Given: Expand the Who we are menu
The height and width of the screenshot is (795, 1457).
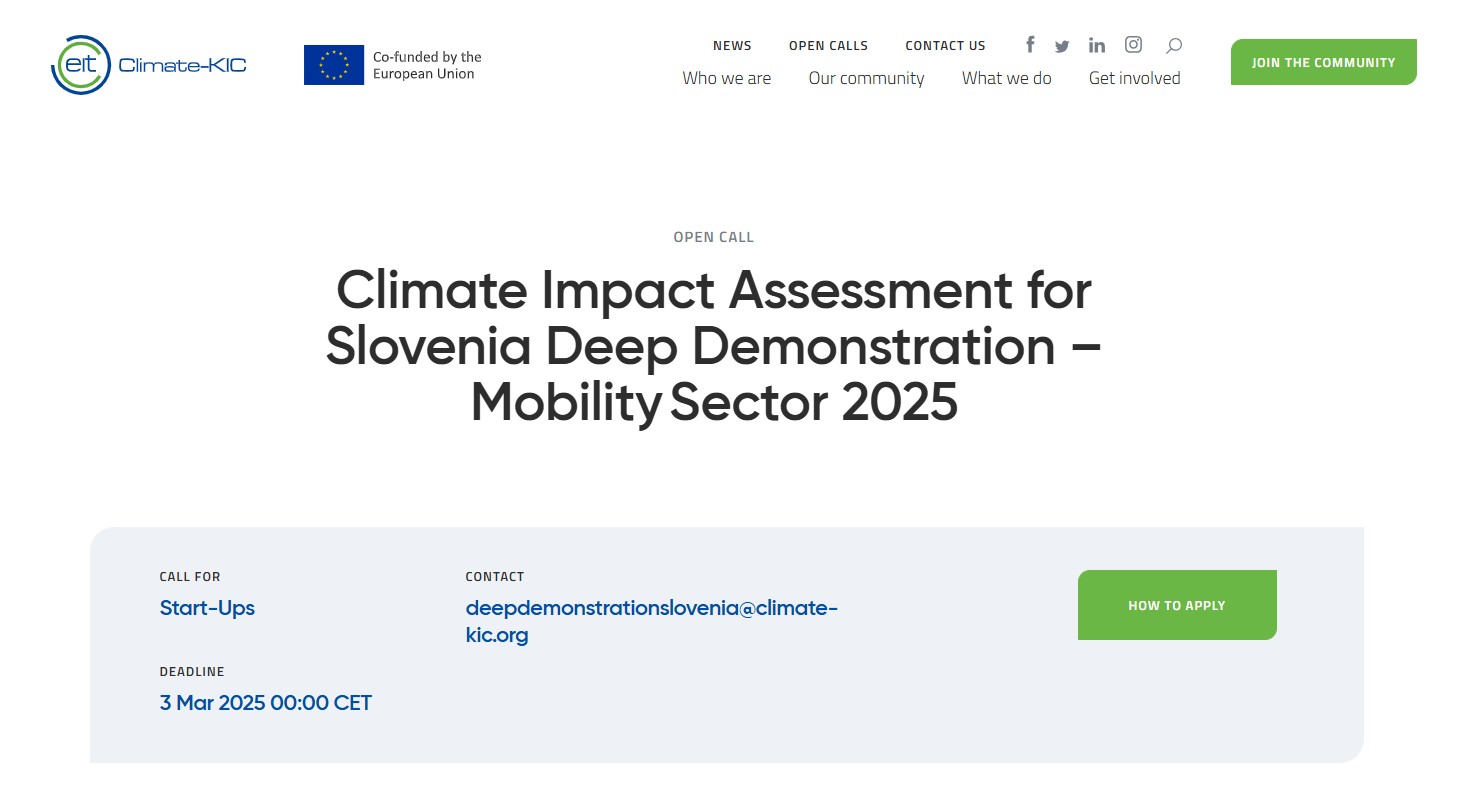Looking at the screenshot, I should coord(726,78).
